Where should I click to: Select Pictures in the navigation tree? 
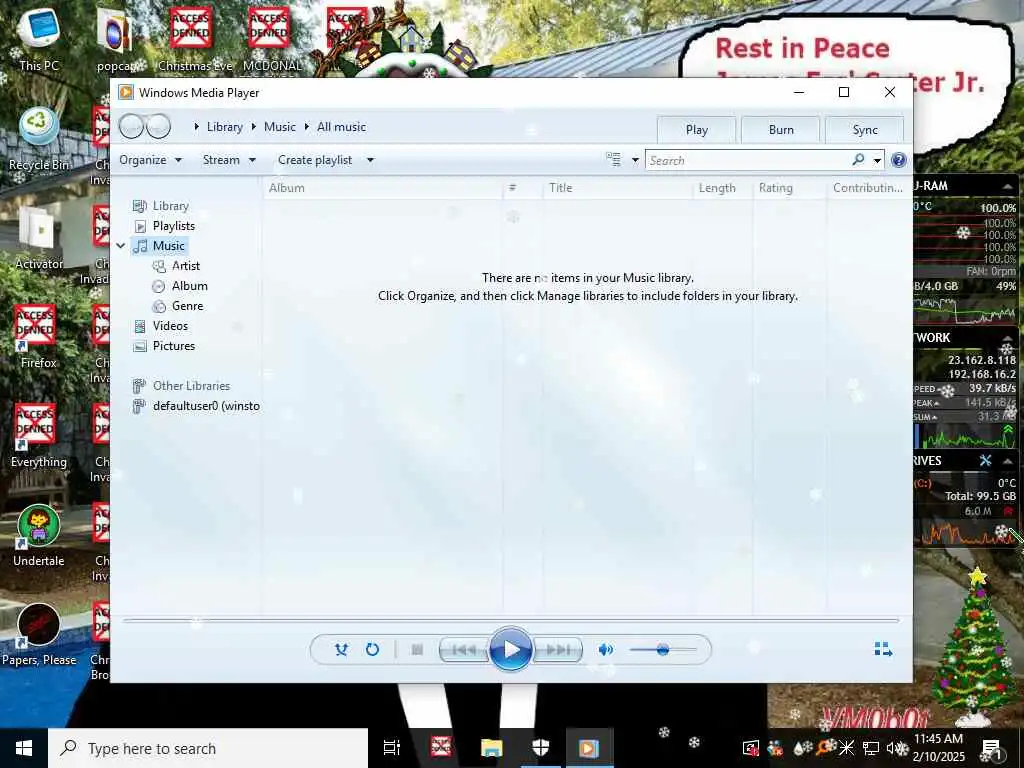pos(164,346)
